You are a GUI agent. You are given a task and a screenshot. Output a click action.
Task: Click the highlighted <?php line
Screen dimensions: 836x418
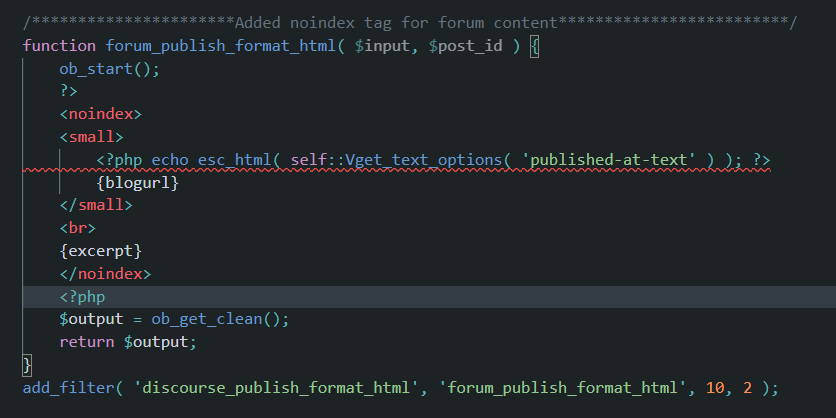[429, 297]
